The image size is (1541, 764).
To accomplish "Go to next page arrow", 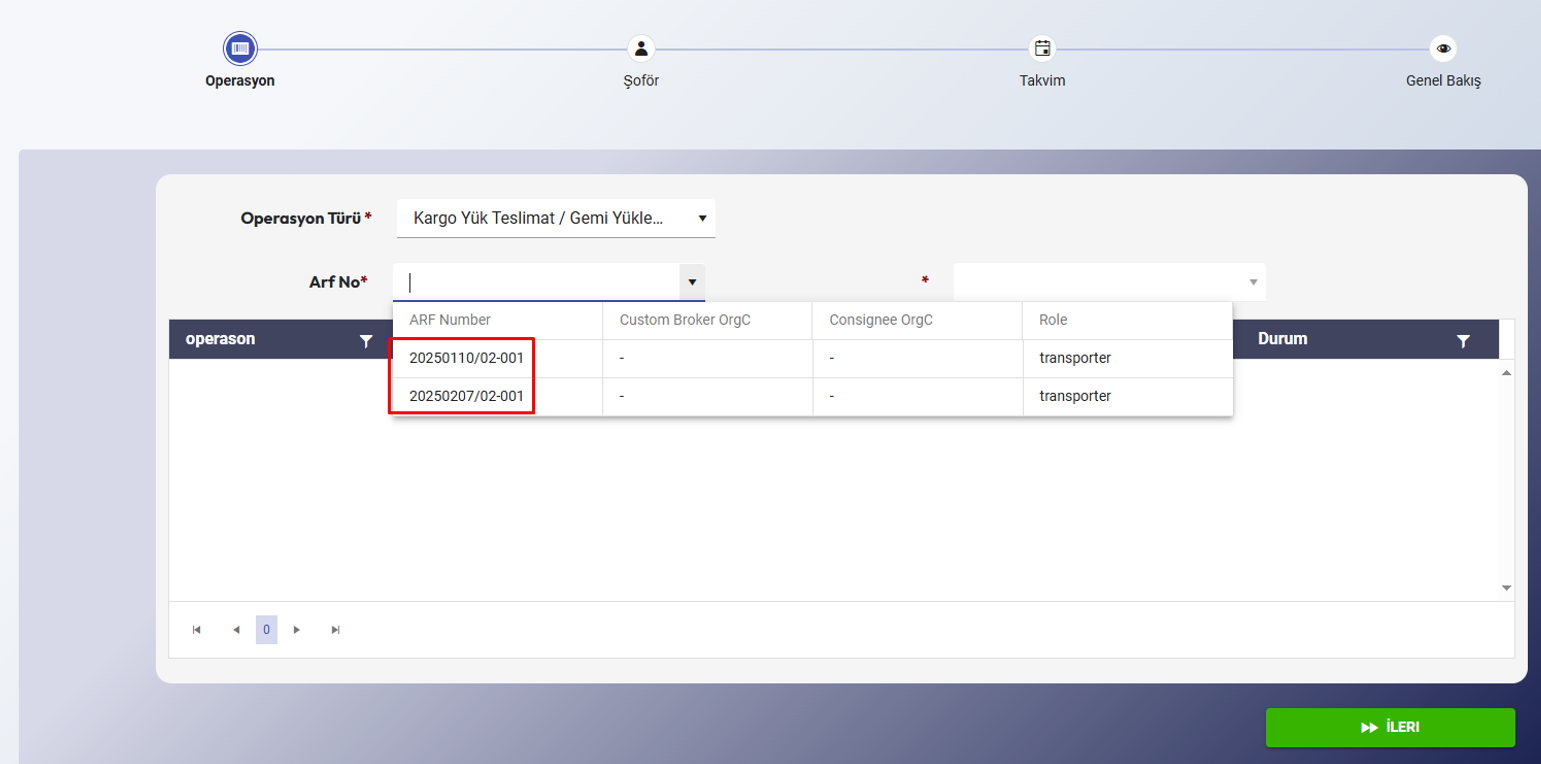I will tap(297, 630).
